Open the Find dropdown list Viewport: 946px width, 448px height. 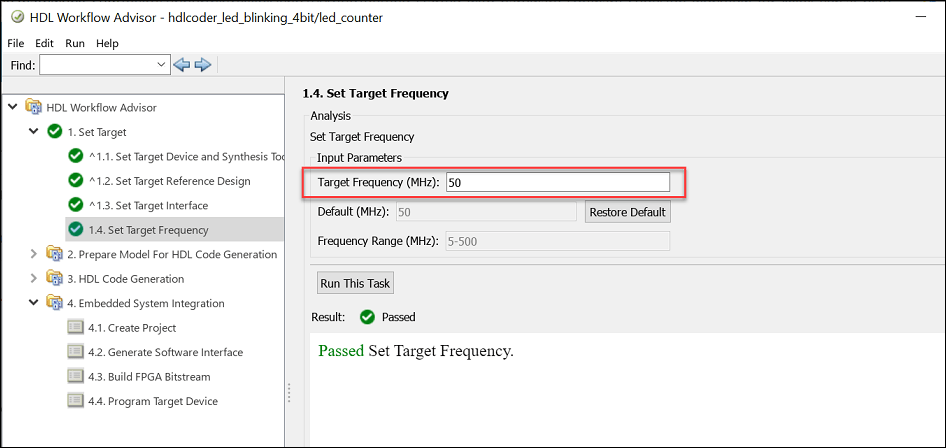[163, 65]
